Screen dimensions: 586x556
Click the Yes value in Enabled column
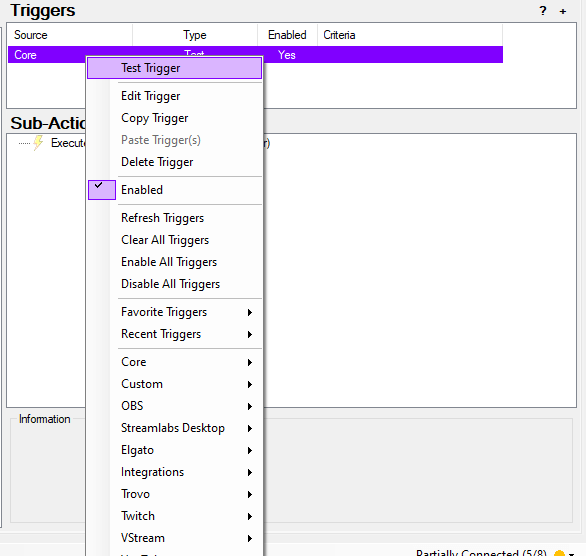[287, 55]
